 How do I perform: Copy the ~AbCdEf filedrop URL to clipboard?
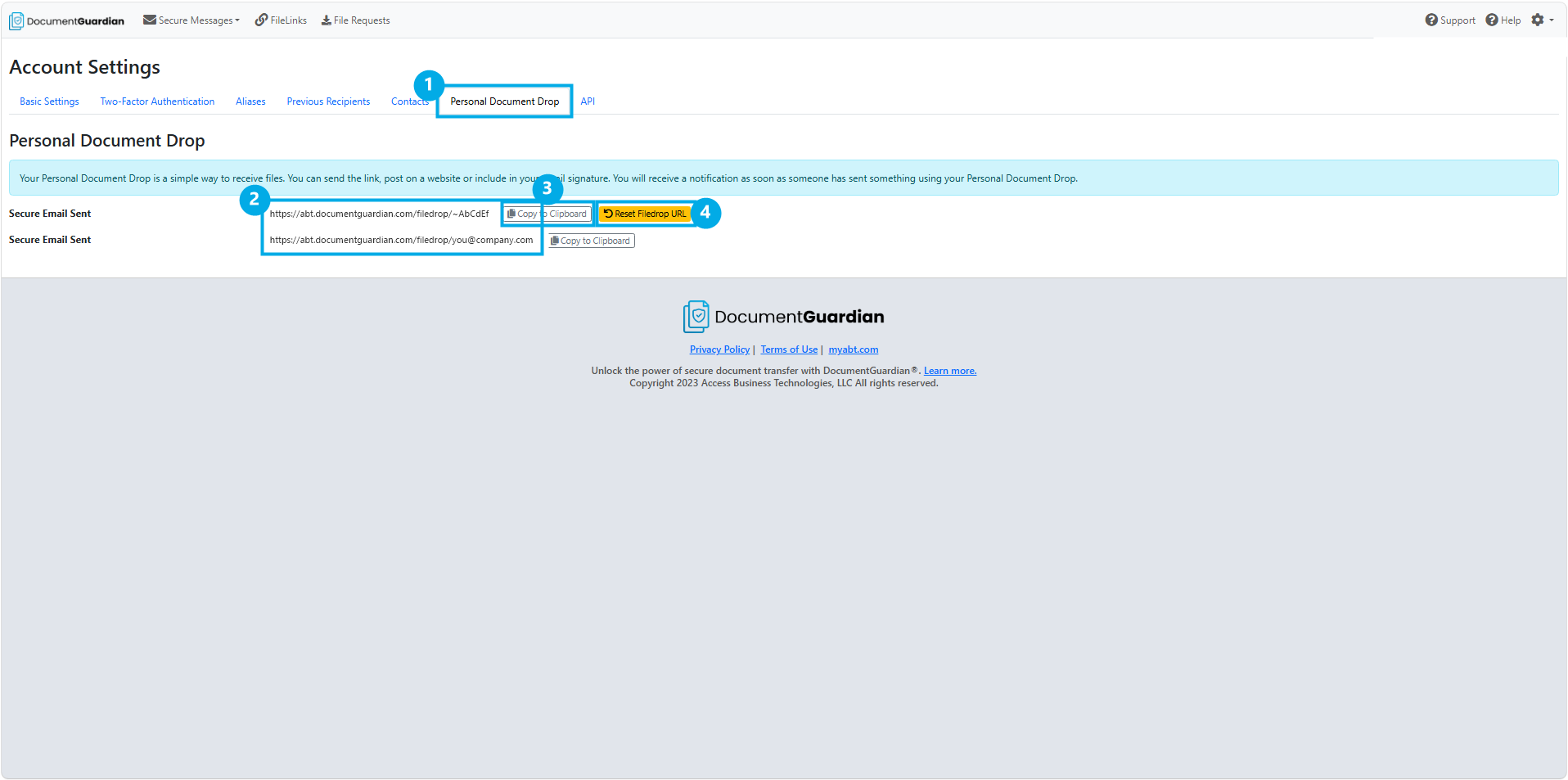point(547,214)
